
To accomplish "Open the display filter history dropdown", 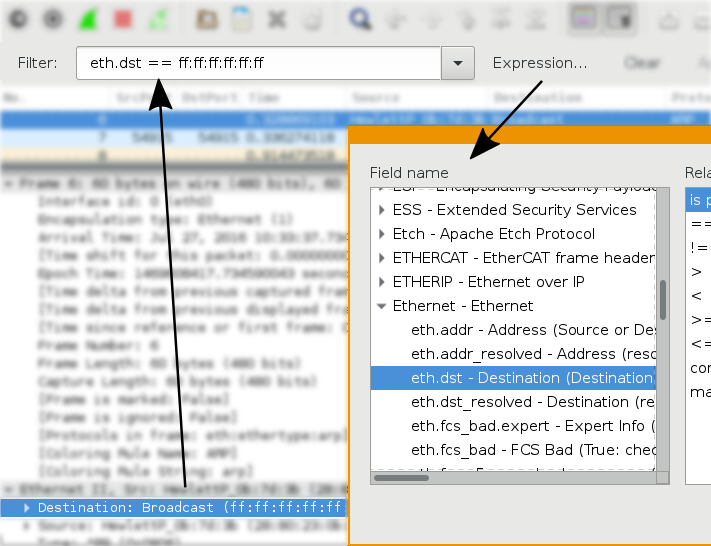I will coord(458,63).
